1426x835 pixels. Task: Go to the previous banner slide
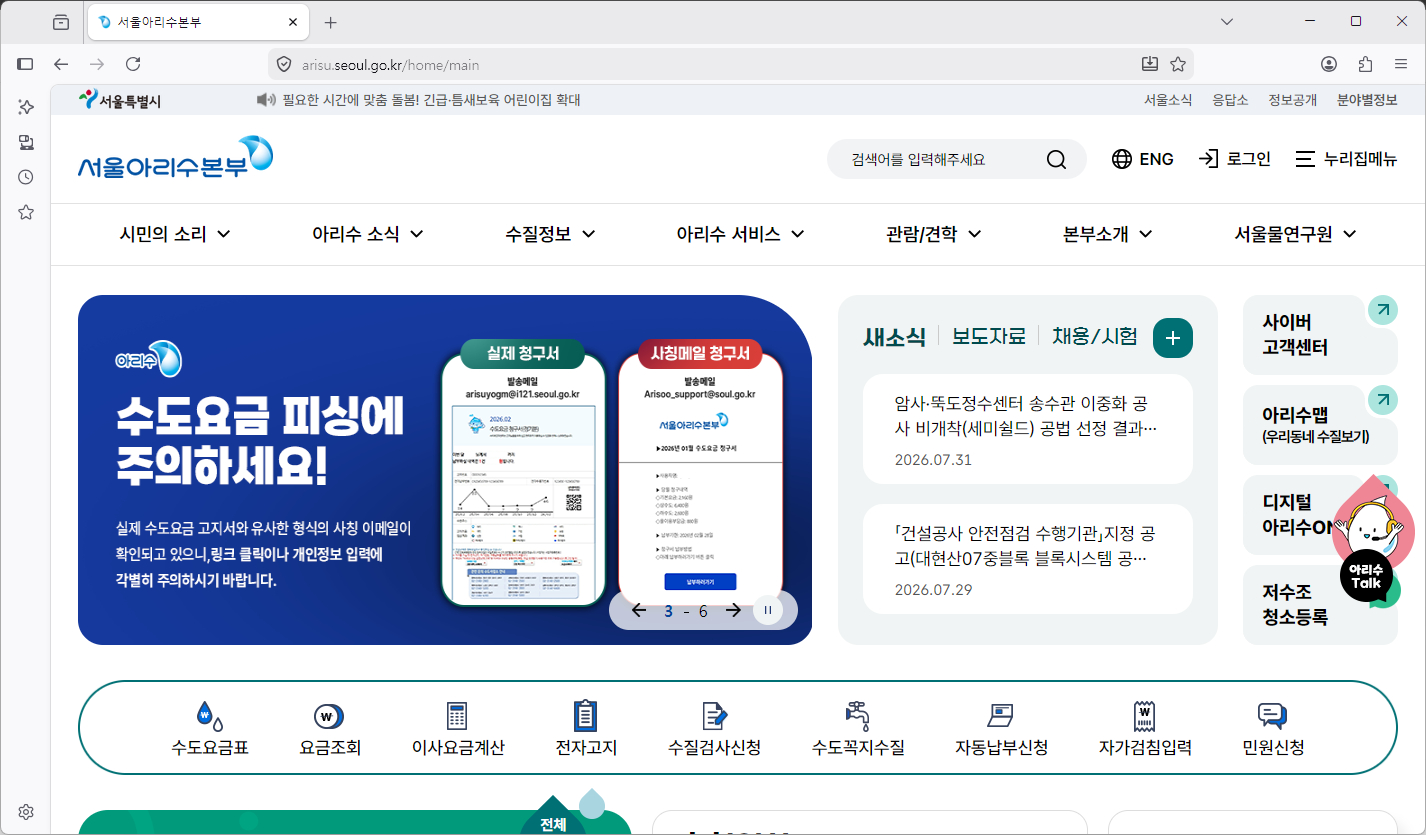tap(639, 610)
